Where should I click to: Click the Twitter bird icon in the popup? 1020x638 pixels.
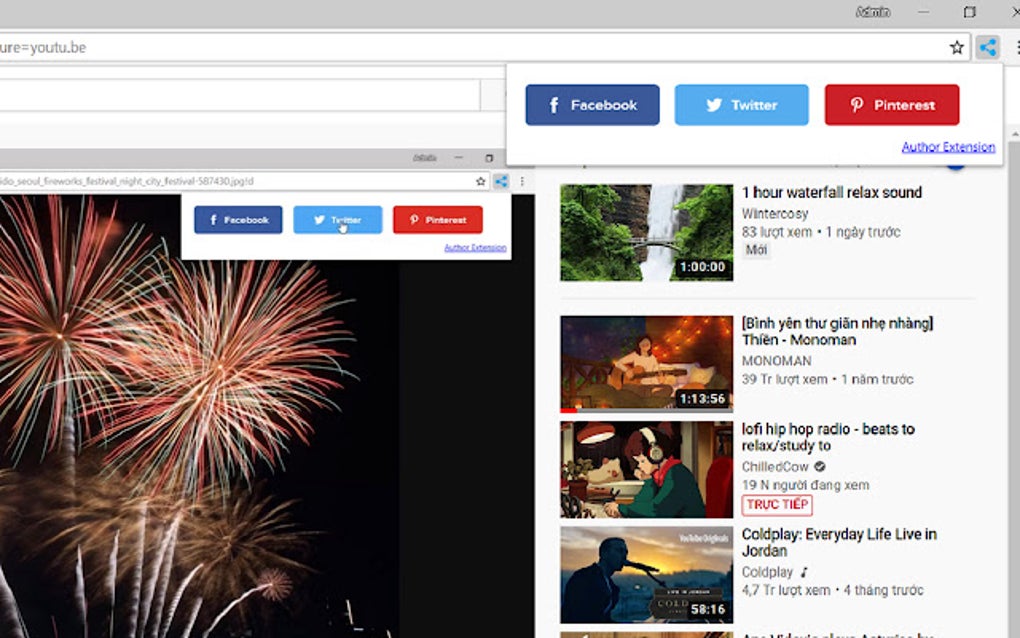pos(716,104)
